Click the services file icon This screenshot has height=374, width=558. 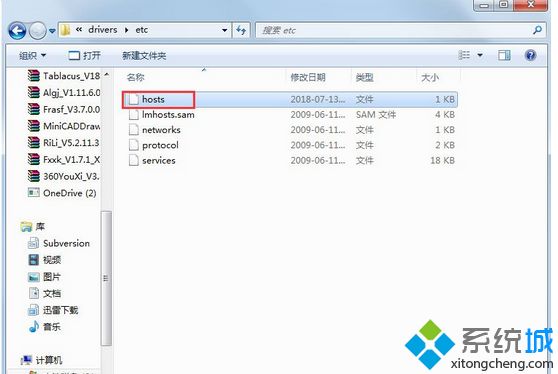[133, 160]
